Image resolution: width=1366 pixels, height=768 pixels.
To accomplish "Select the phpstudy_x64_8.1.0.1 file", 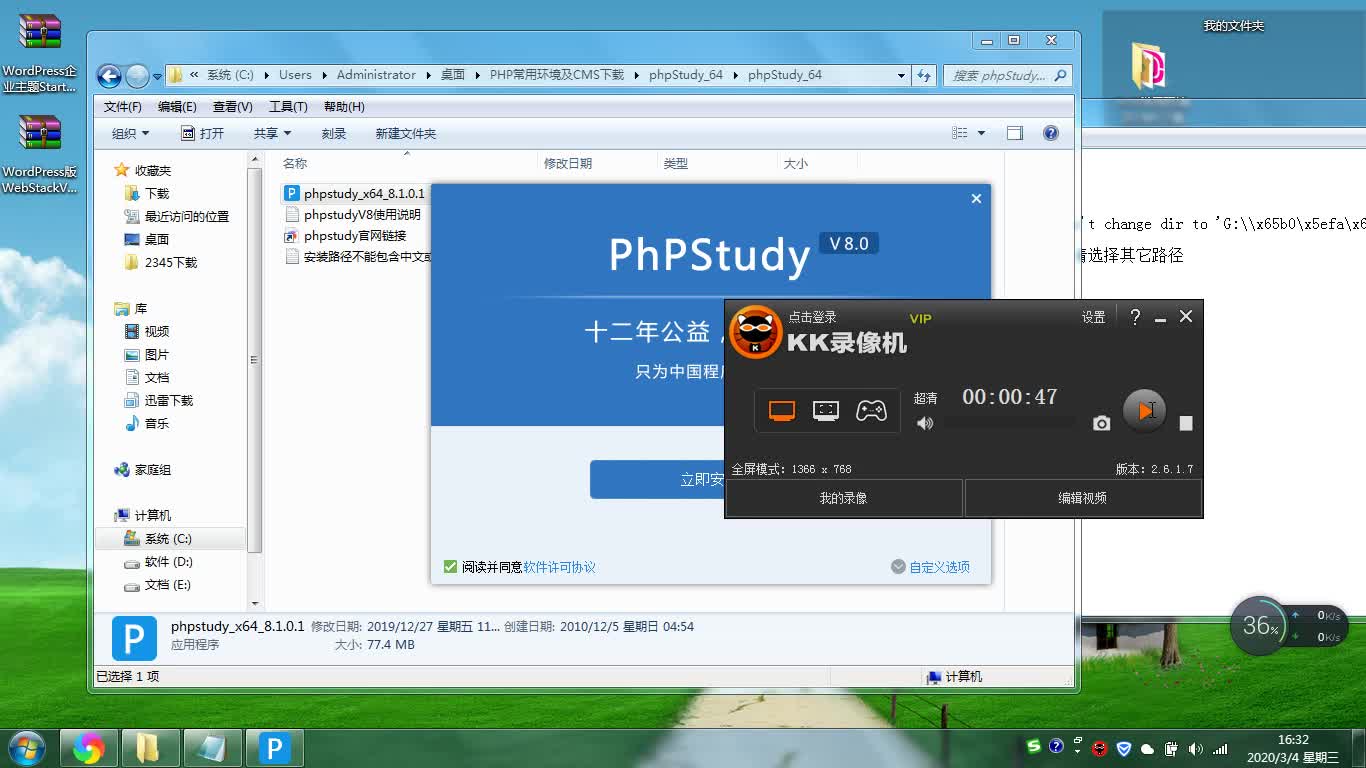I will tap(355, 194).
